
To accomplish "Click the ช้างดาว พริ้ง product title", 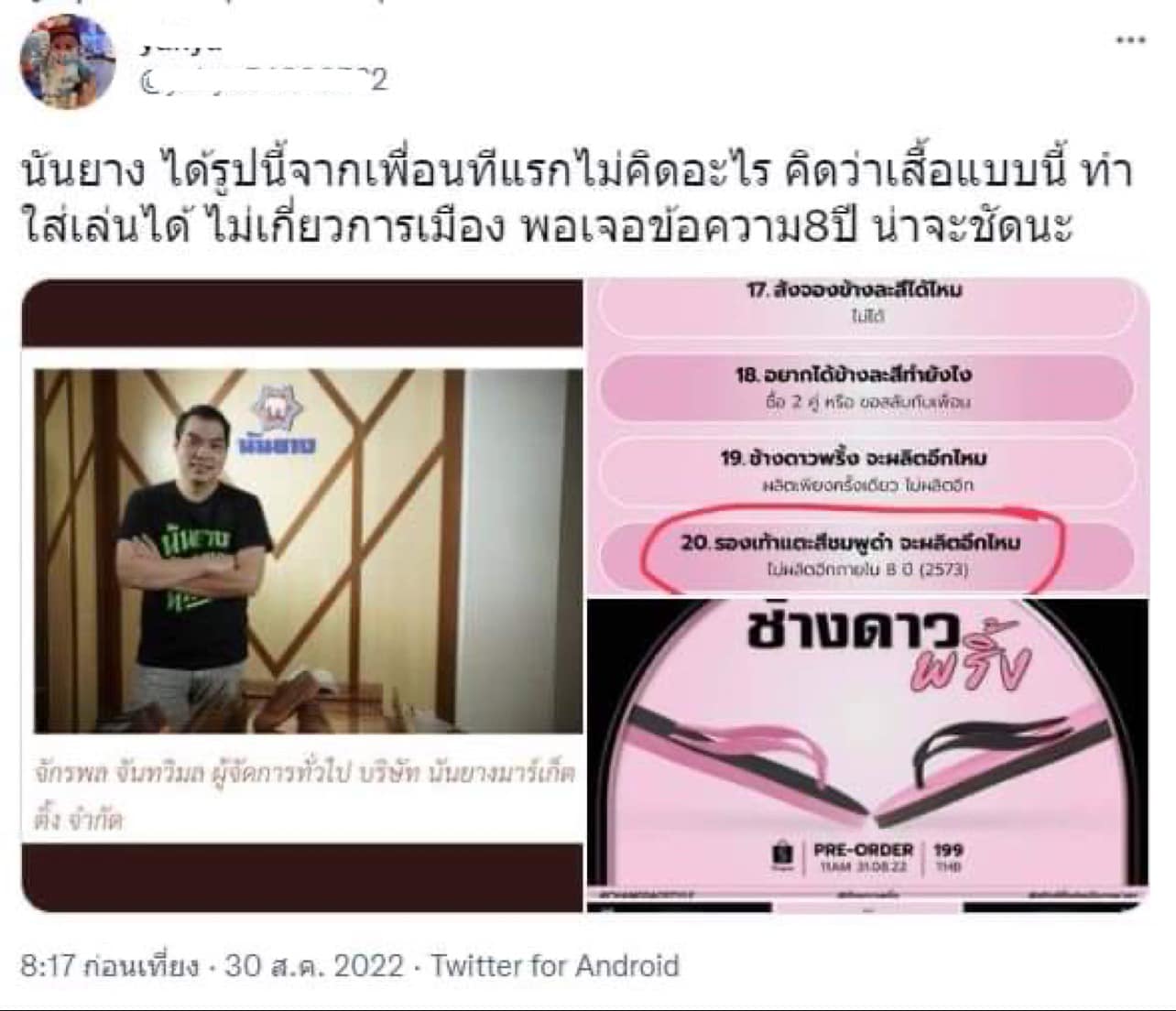I will (887, 648).
